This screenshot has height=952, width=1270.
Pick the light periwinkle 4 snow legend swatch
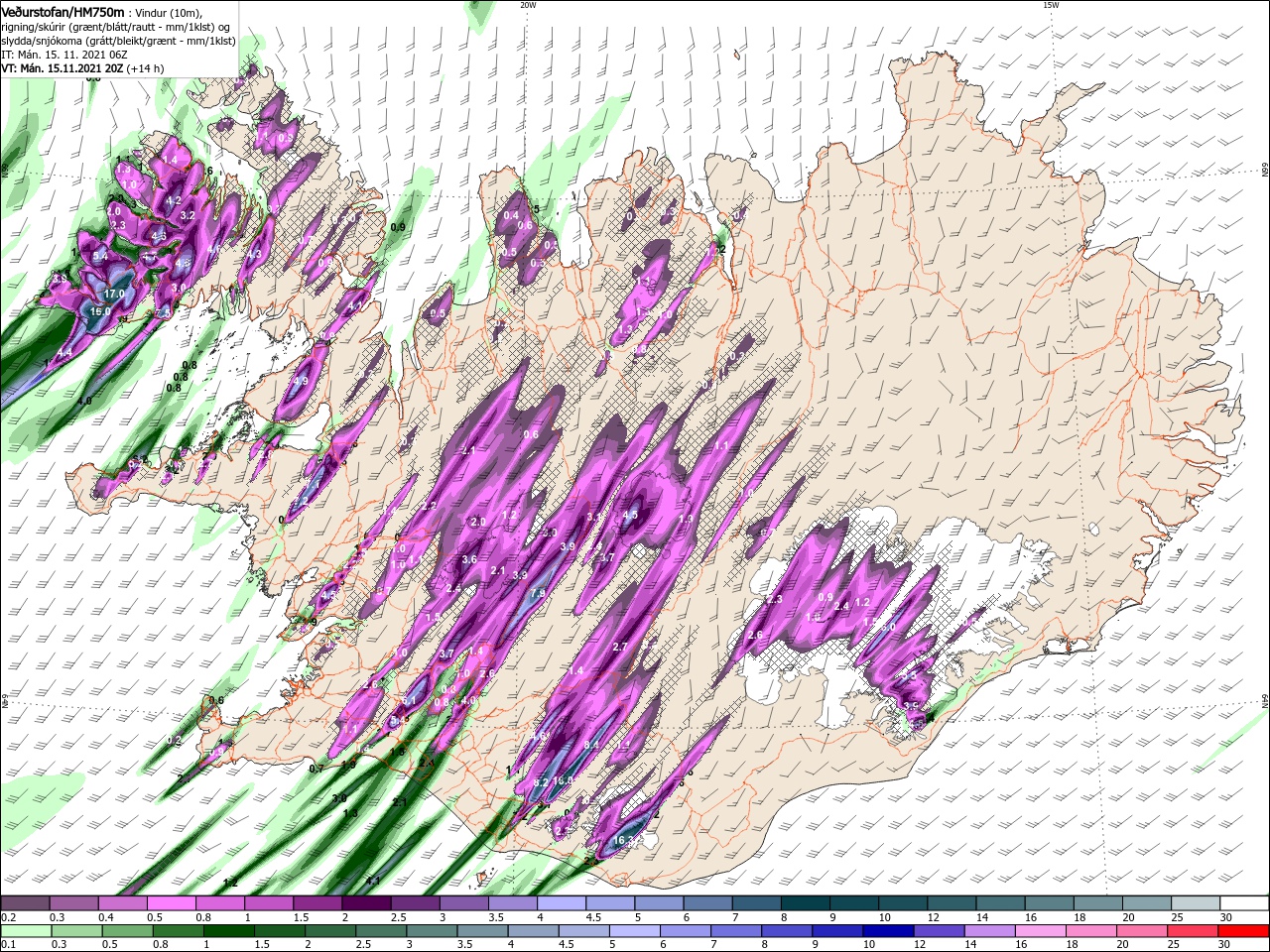[x=562, y=903]
